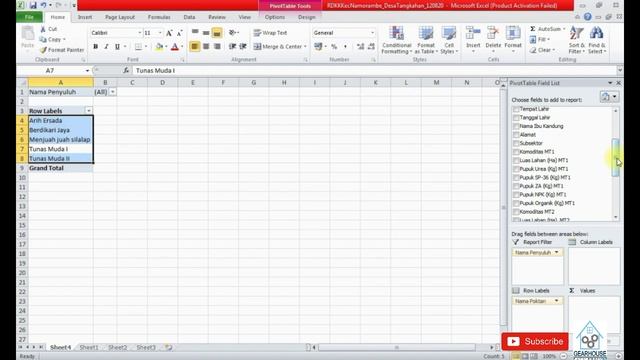Click the insert function fx icon
The height and width of the screenshot is (360, 640).
coord(126,71)
